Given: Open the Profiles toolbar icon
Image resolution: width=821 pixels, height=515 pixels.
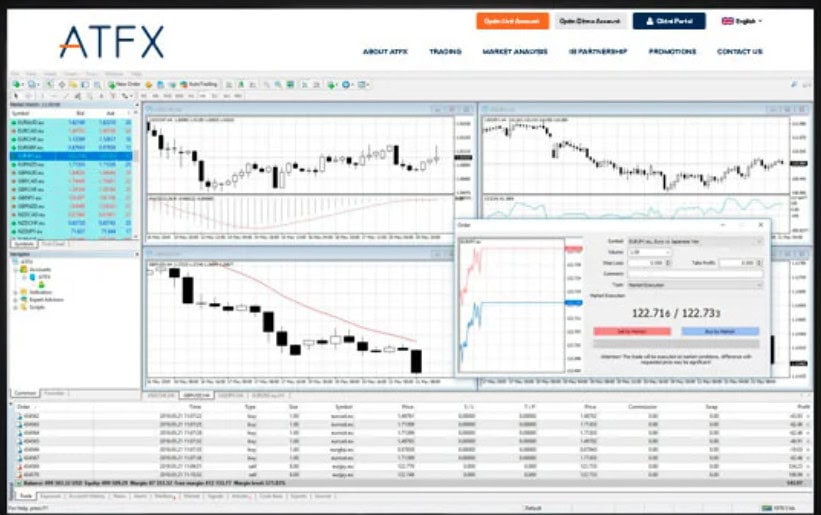Looking at the screenshot, I should click(32, 84).
